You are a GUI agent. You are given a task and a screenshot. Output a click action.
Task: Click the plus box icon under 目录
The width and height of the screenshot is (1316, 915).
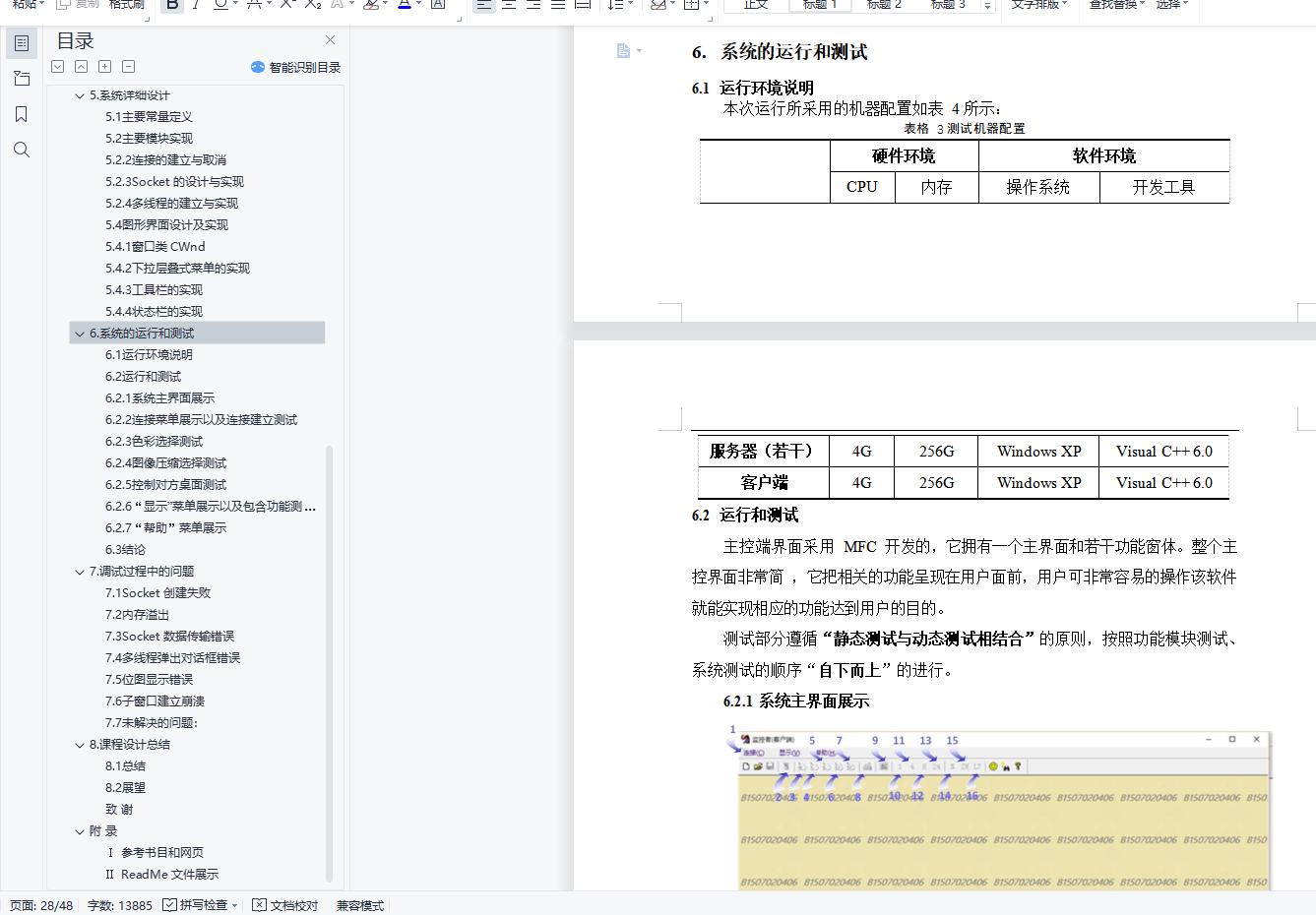pos(104,67)
